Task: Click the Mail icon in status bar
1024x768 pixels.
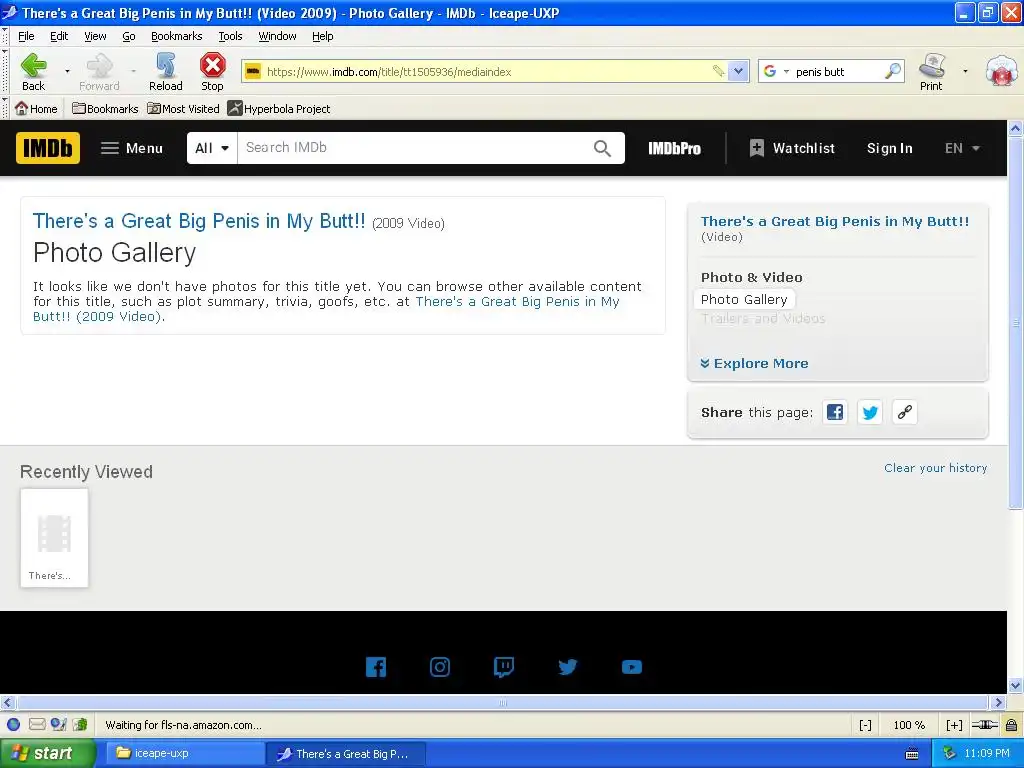Action: pyautogui.click(x=37, y=724)
